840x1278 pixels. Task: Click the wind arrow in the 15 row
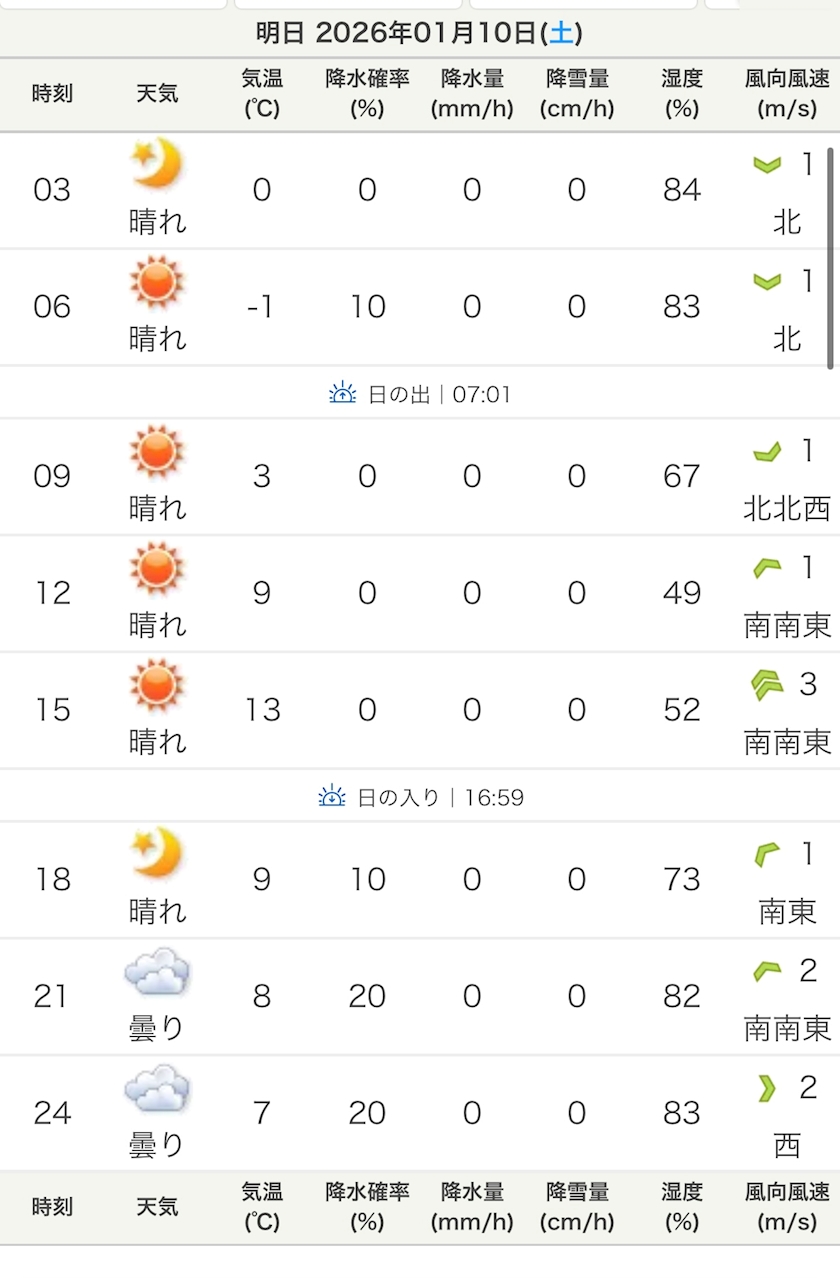point(767,685)
